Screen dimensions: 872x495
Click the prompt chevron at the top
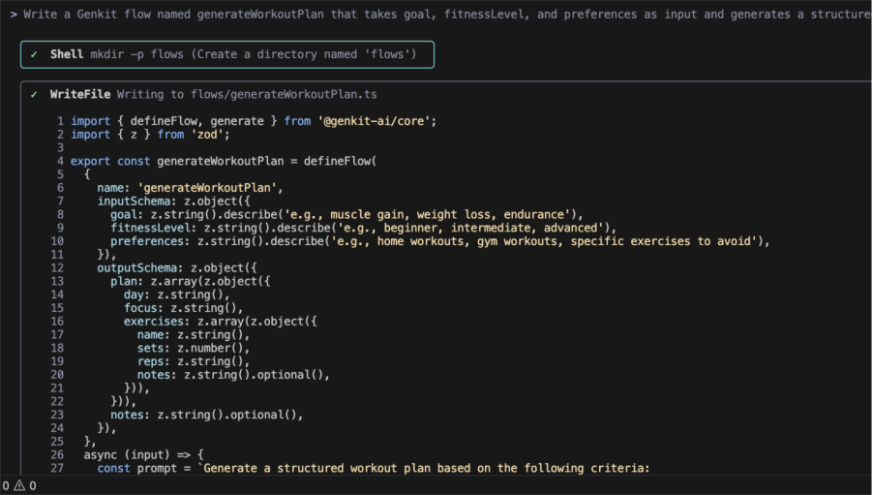click(x=13, y=15)
